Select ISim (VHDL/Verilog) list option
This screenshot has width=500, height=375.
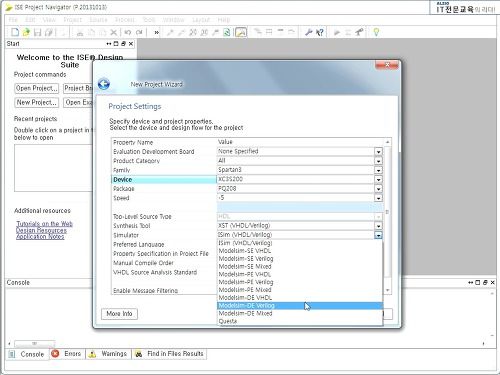pos(300,243)
